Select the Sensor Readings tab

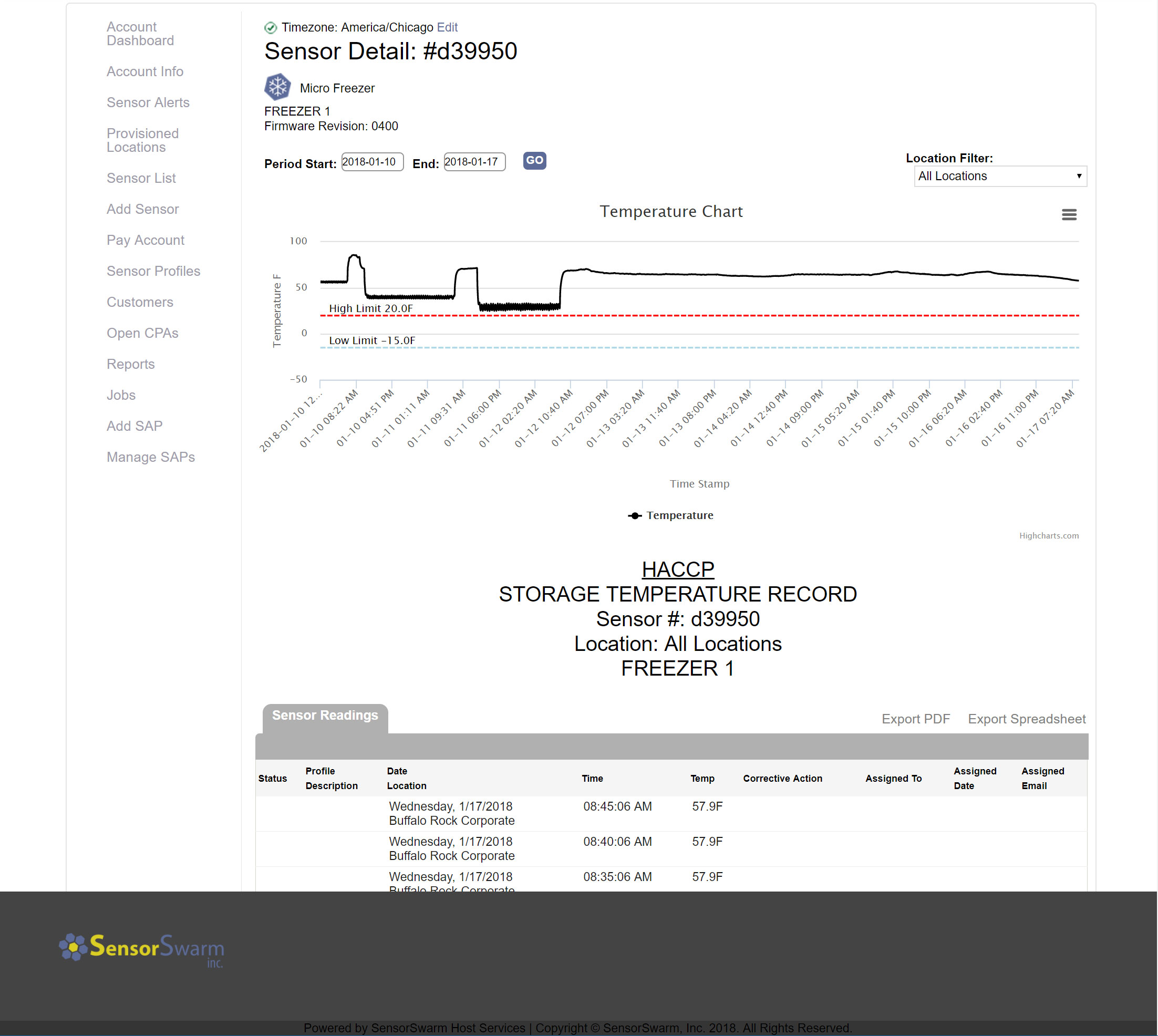[x=325, y=716]
